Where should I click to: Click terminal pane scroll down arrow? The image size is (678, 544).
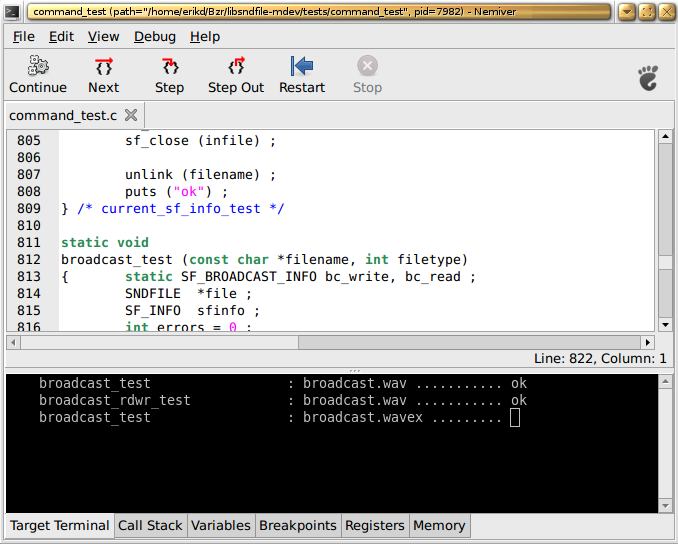pyautogui.click(x=665, y=505)
